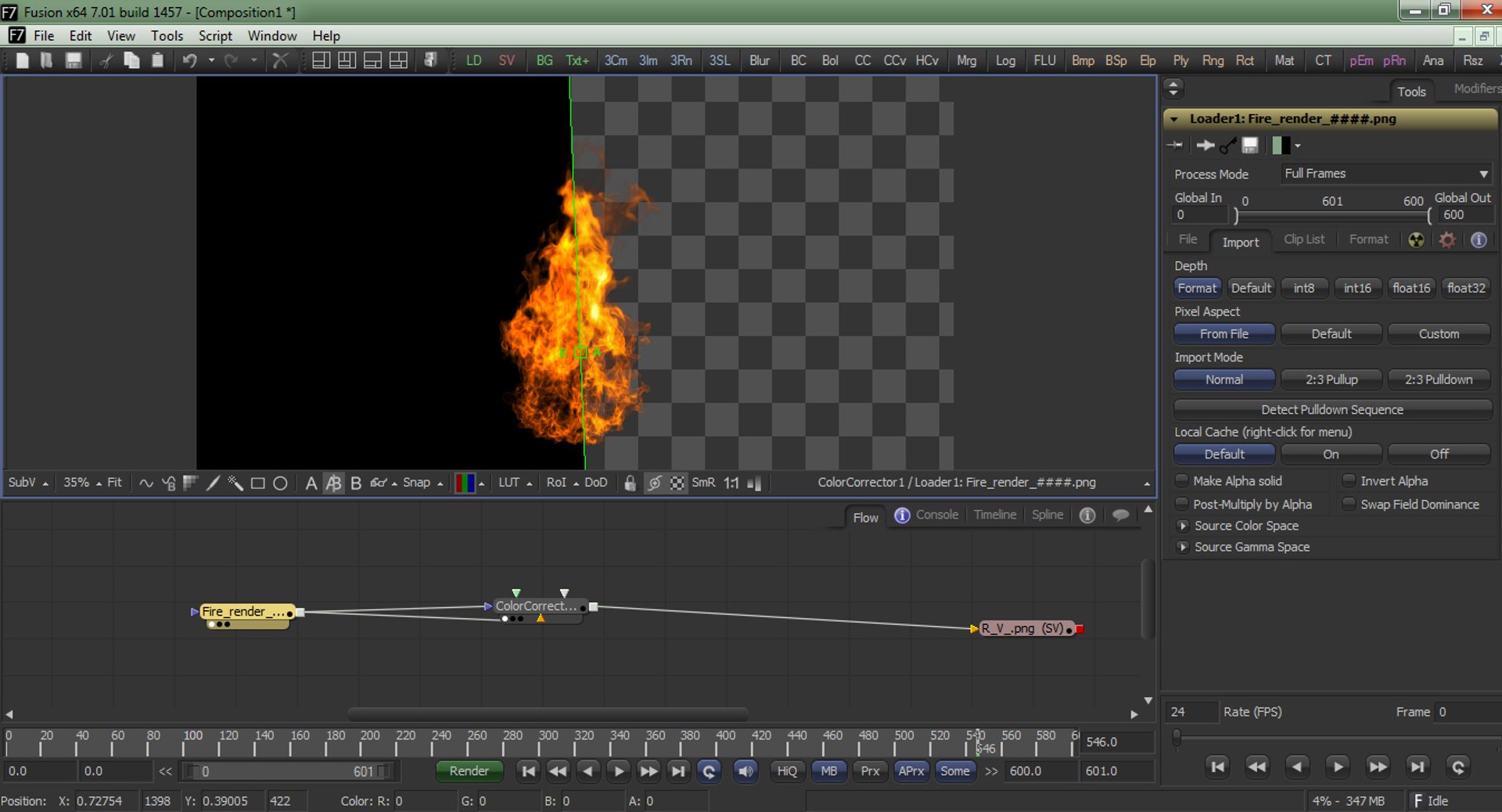
Task: Select the first view layout icon
Action: [x=321, y=60]
